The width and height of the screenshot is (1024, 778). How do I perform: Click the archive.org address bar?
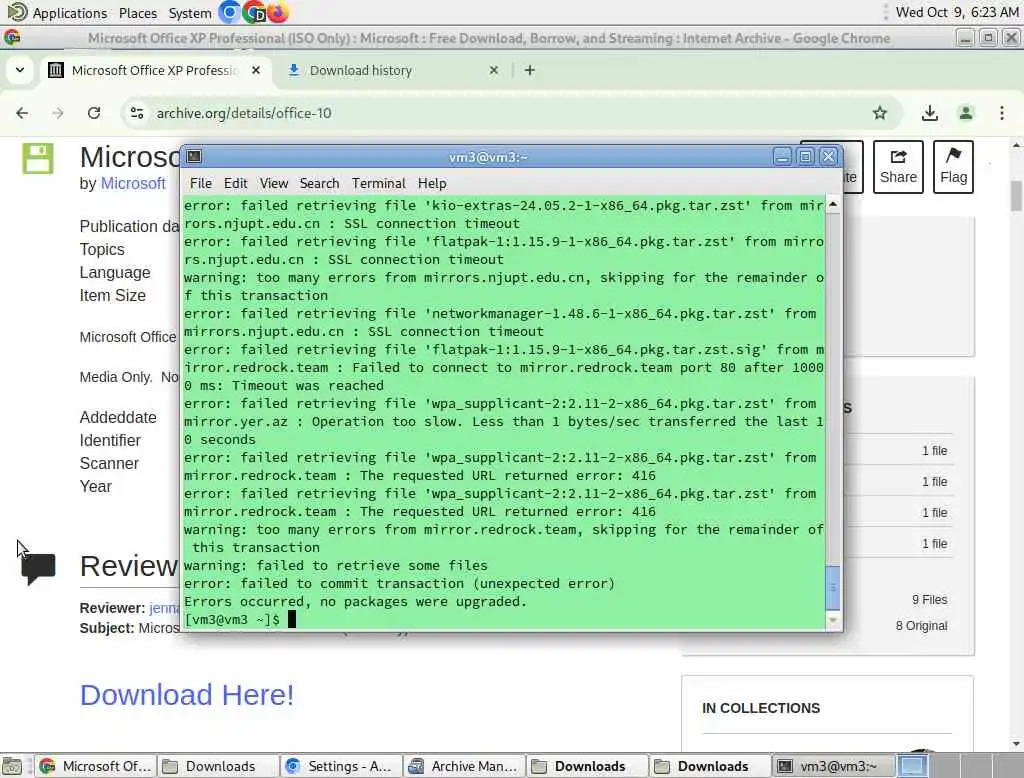click(x=511, y=113)
